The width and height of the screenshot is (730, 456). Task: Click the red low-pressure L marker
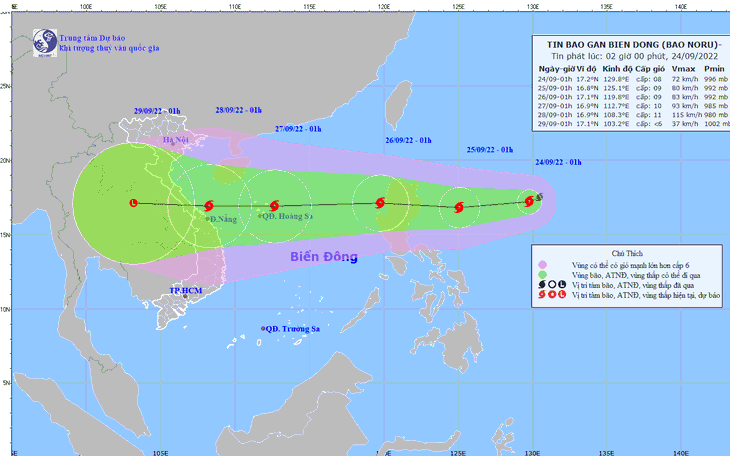tap(134, 203)
